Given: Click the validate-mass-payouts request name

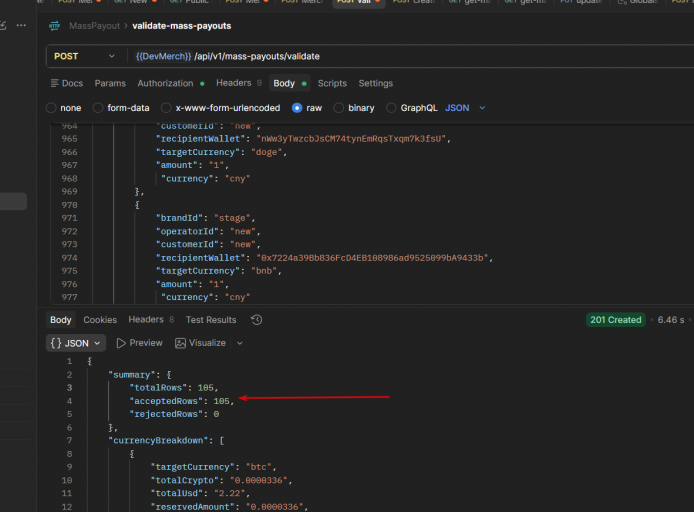Looking at the screenshot, I should [x=182, y=26].
